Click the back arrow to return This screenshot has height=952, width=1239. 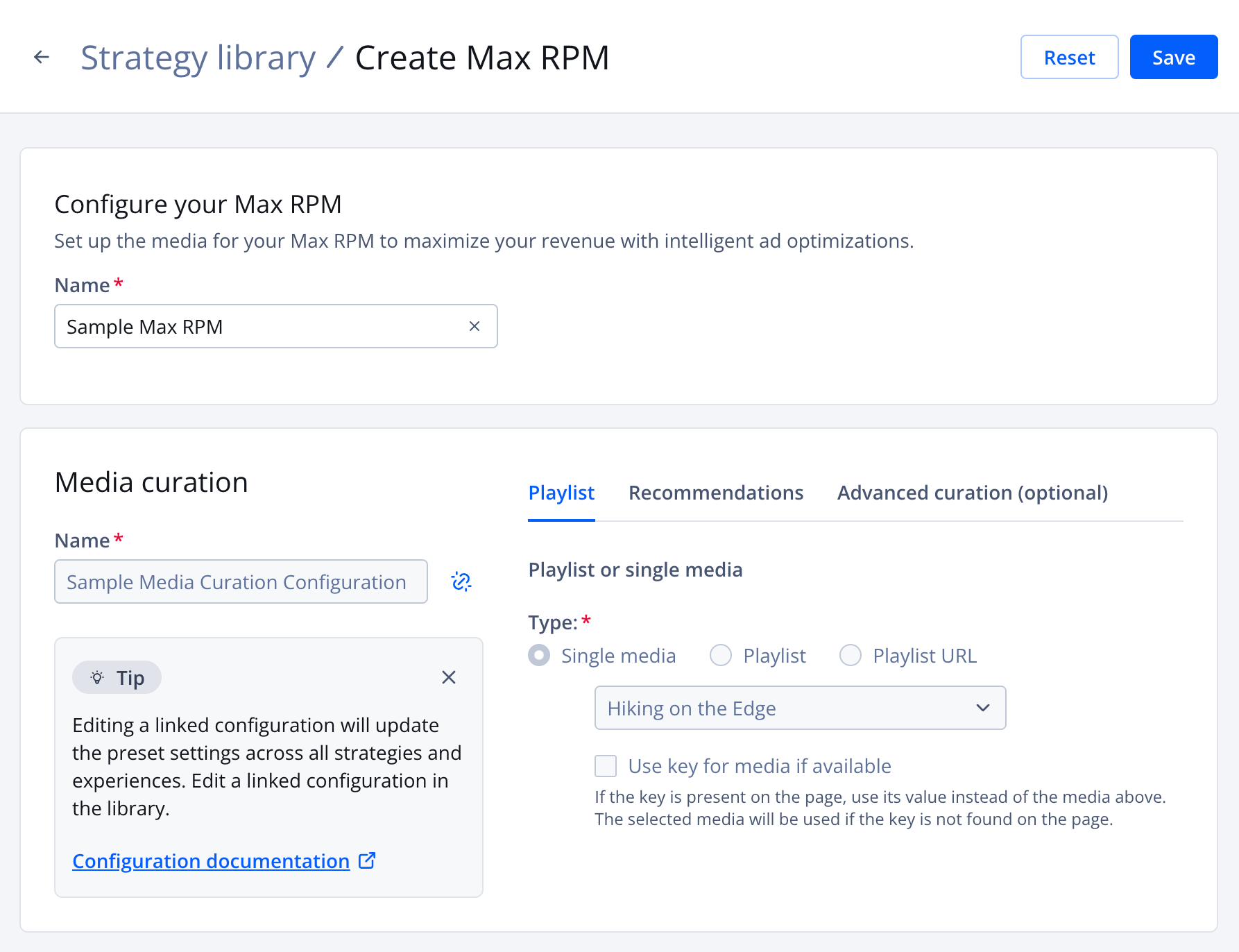coord(42,57)
